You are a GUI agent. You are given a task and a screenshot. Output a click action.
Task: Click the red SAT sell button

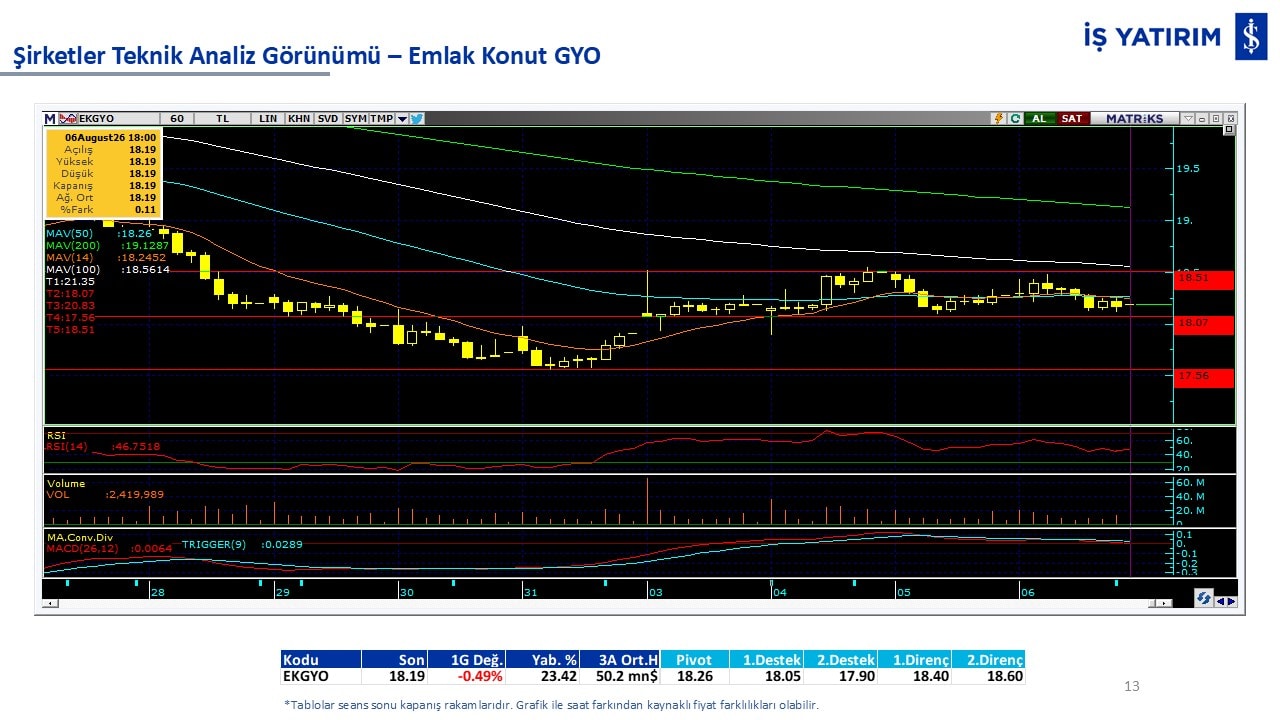coord(1071,118)
